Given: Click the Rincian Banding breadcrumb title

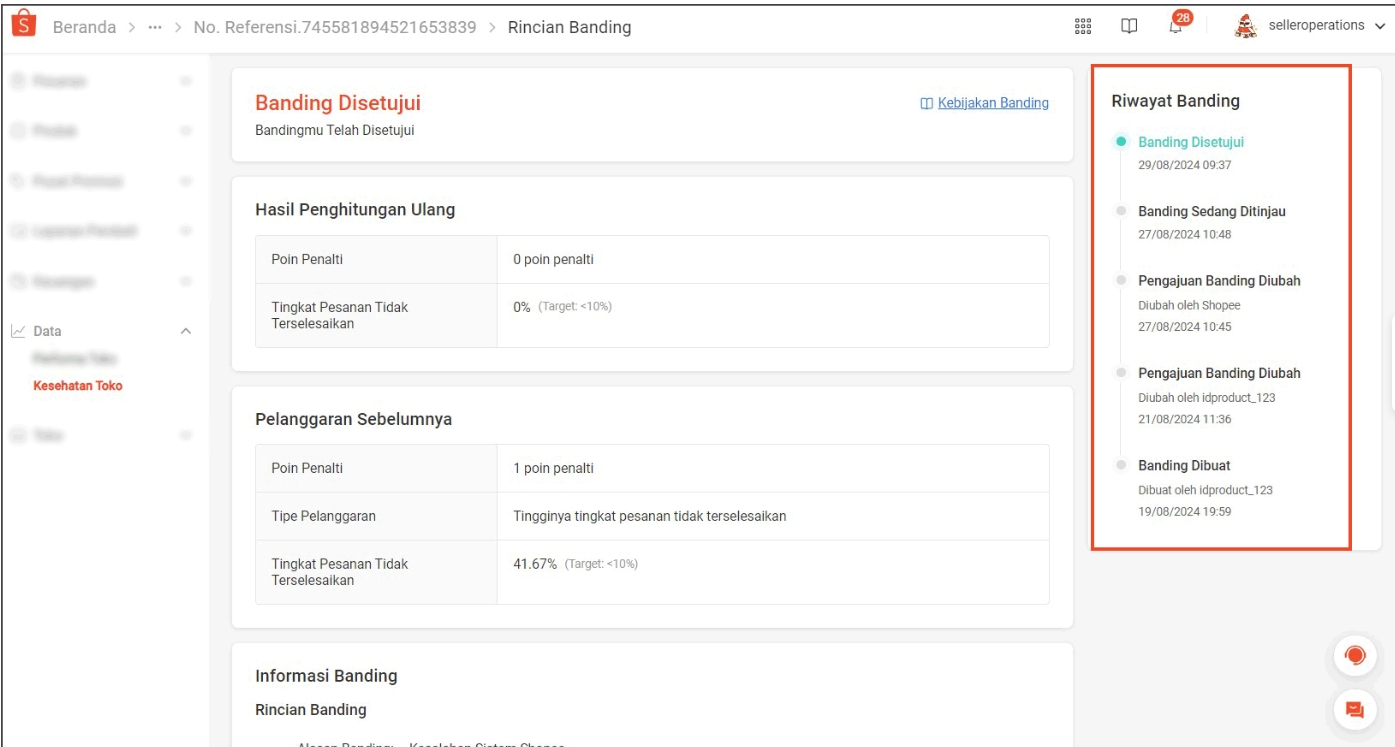Looking at the screenshot, I should [x=569, y=27].
